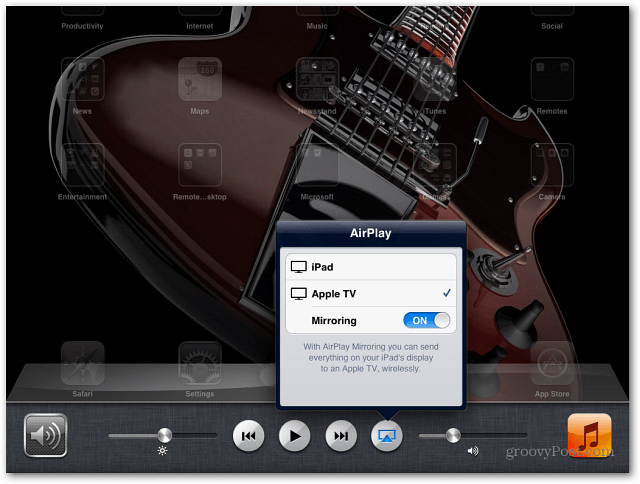Open the Music app icon
640x484 pixels.
(x=589, y=435)
